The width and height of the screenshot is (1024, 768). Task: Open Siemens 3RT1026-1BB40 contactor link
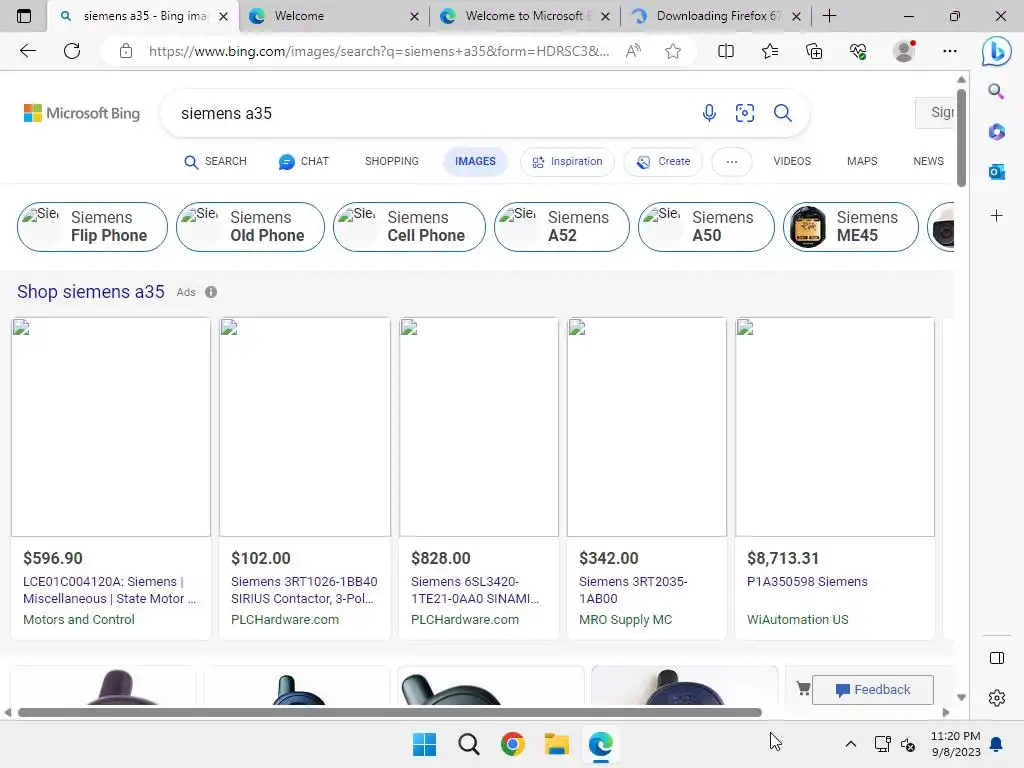pyautogui.click(x=304, y=590)
